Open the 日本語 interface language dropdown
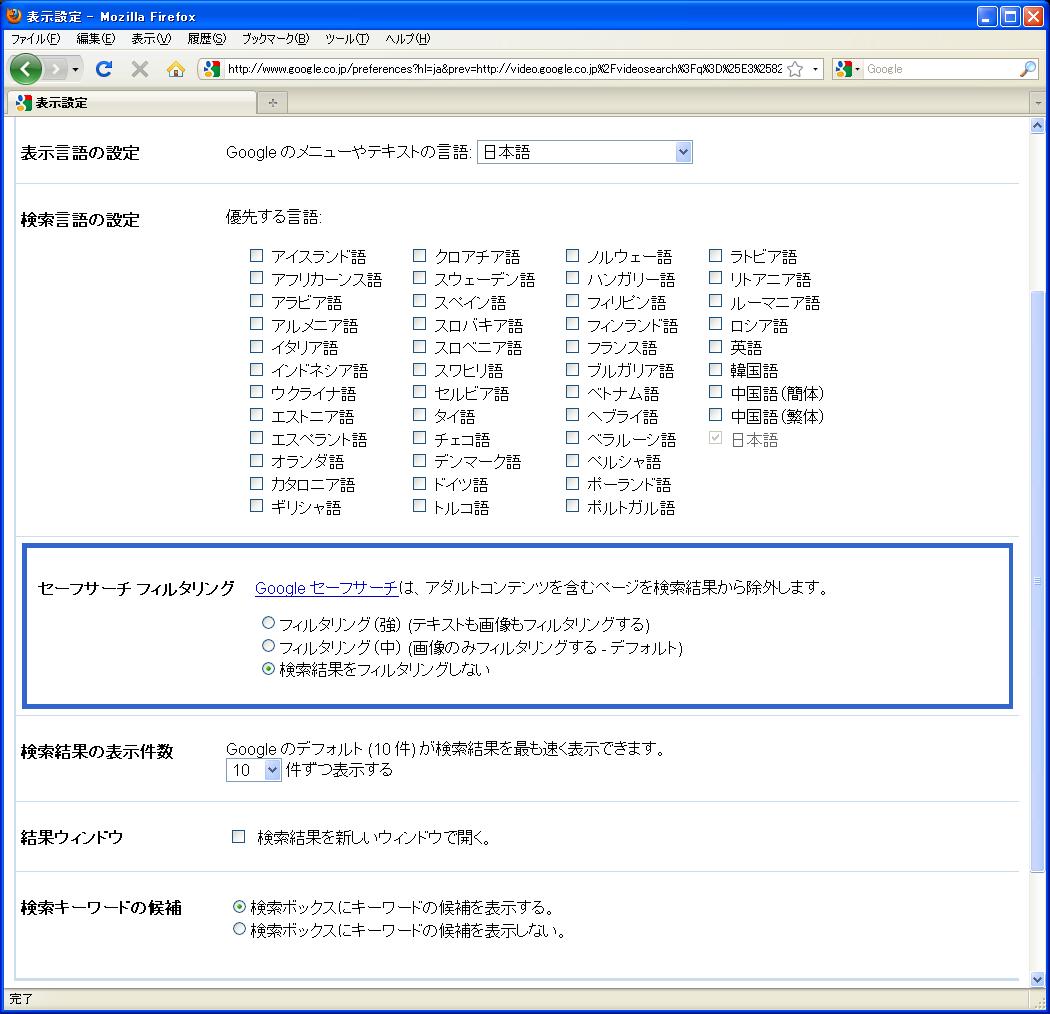 585,152
